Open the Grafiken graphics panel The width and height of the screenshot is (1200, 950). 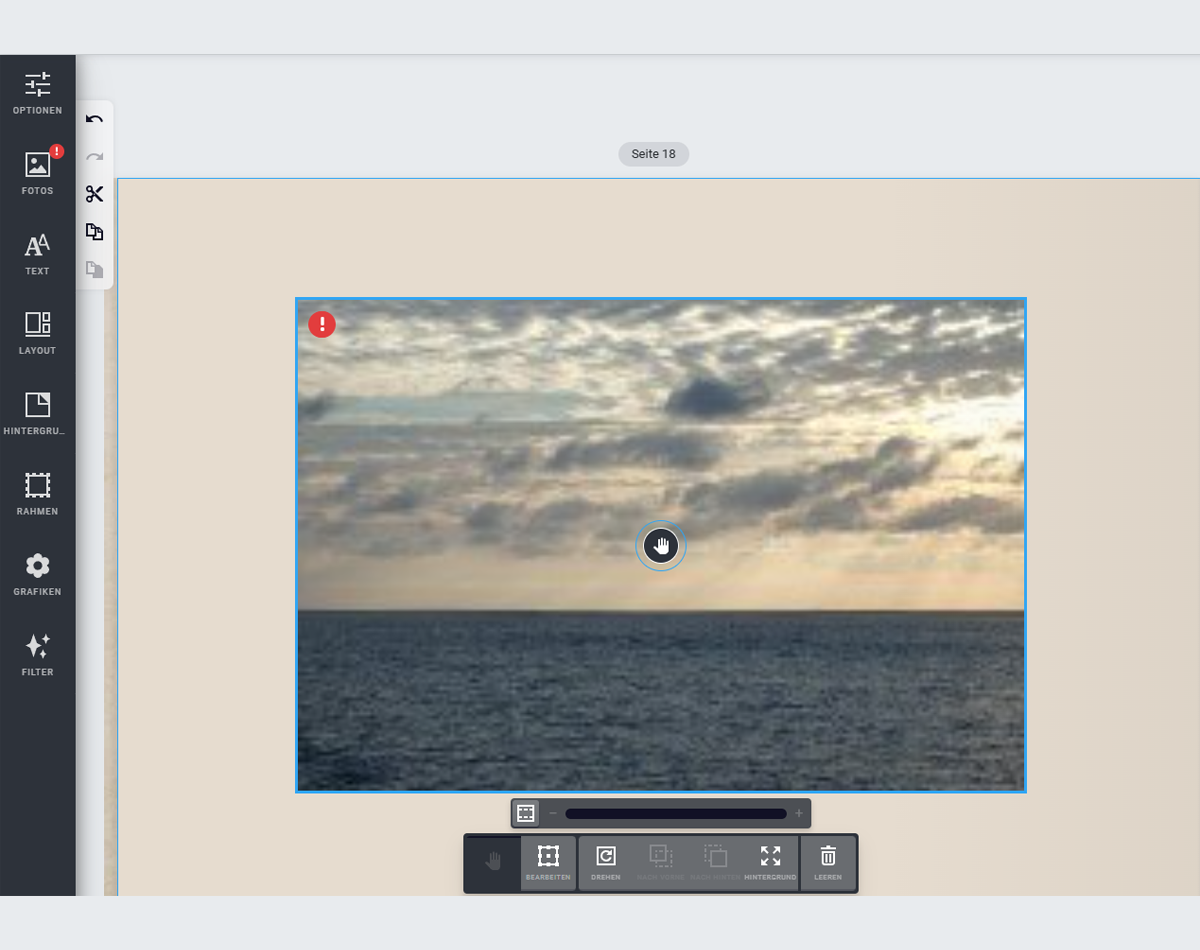coord(37,575)
